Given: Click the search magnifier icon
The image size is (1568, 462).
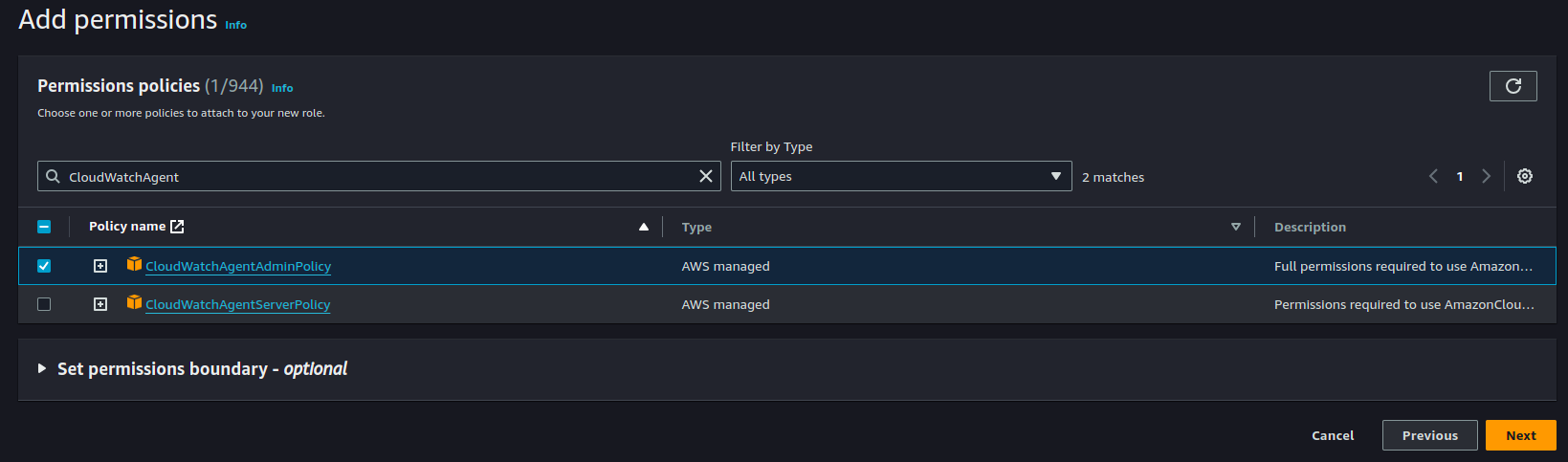Looking at the screenshot, I should 54,176.
